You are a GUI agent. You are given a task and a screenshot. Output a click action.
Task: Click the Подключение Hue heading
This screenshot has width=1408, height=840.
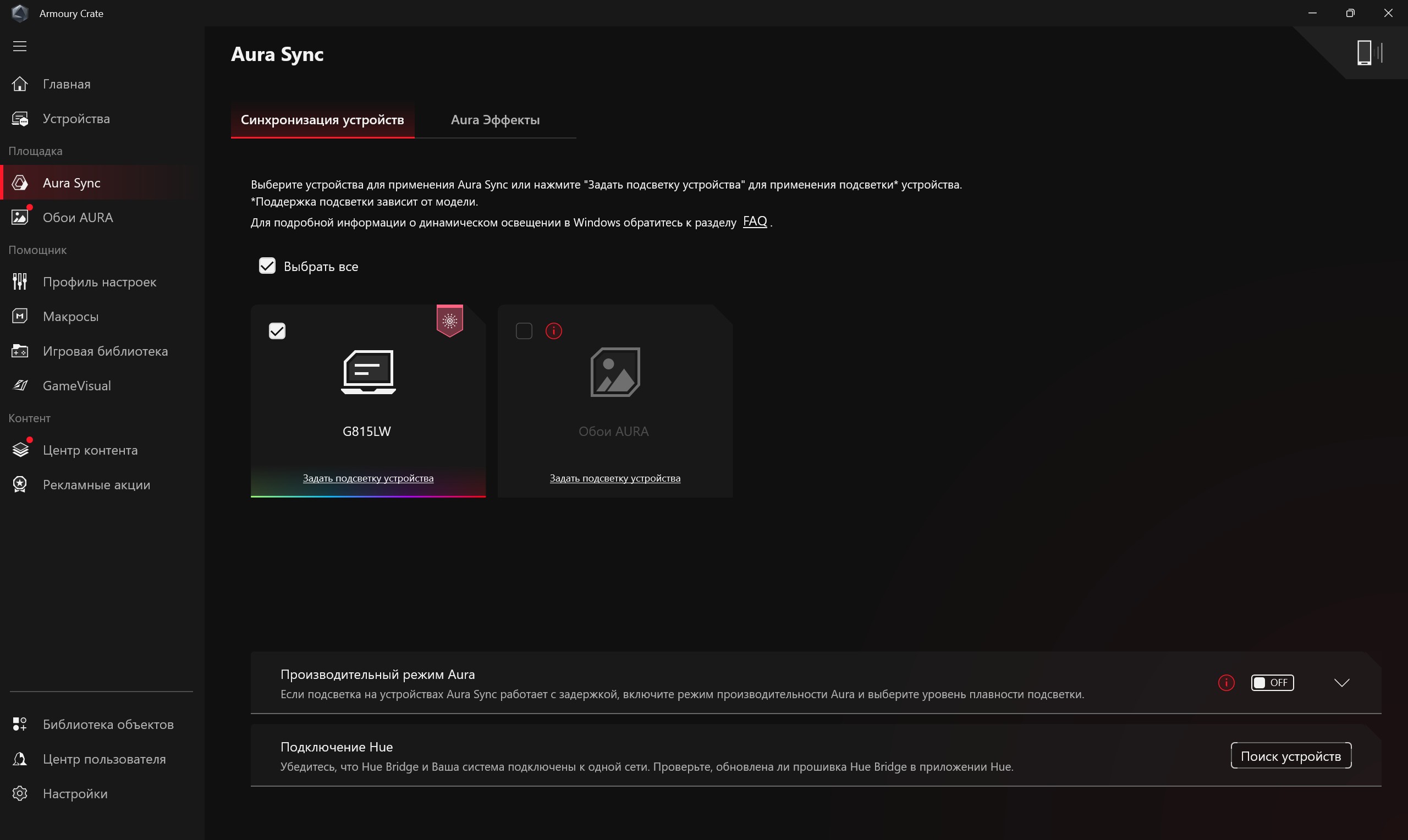[336, 747]
